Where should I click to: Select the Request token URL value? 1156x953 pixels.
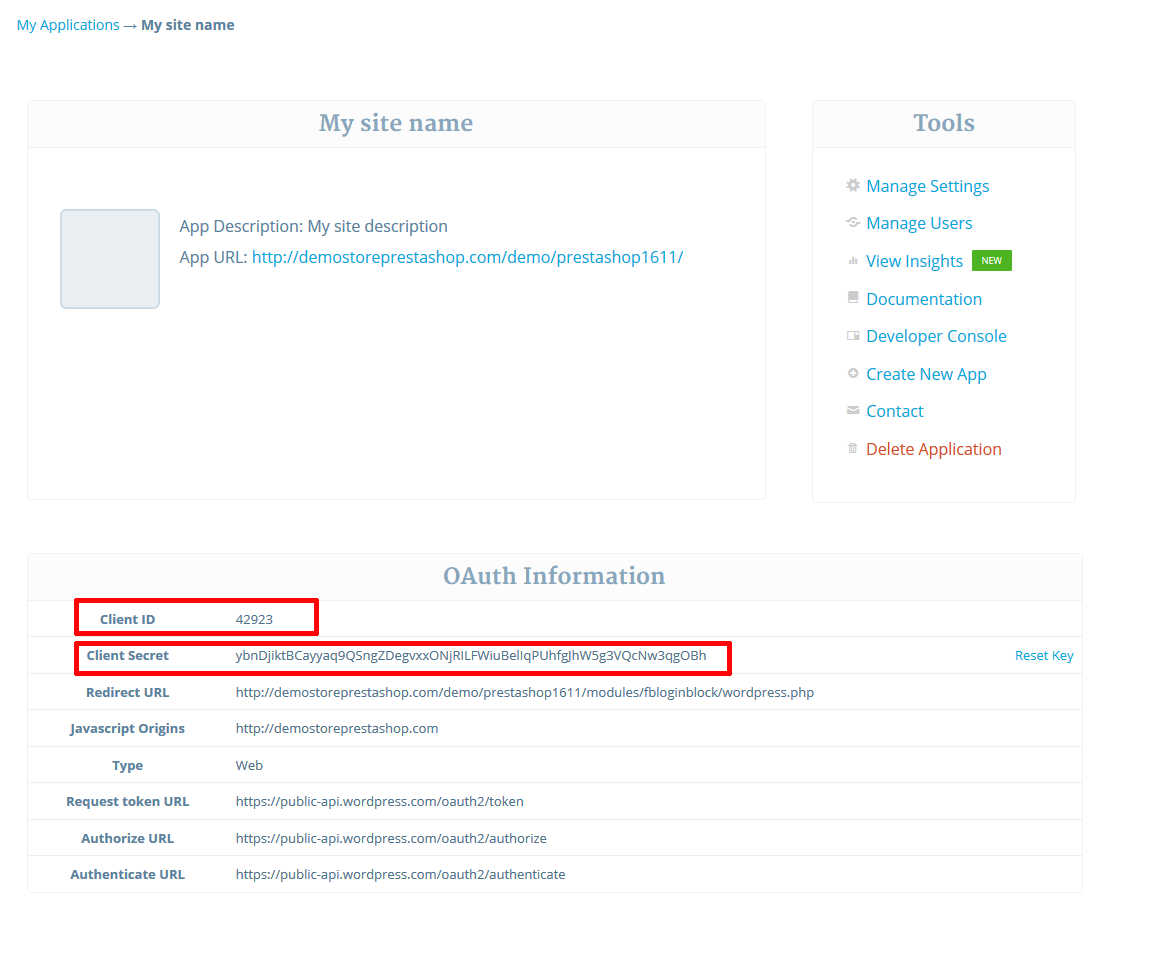click(380, 801)
